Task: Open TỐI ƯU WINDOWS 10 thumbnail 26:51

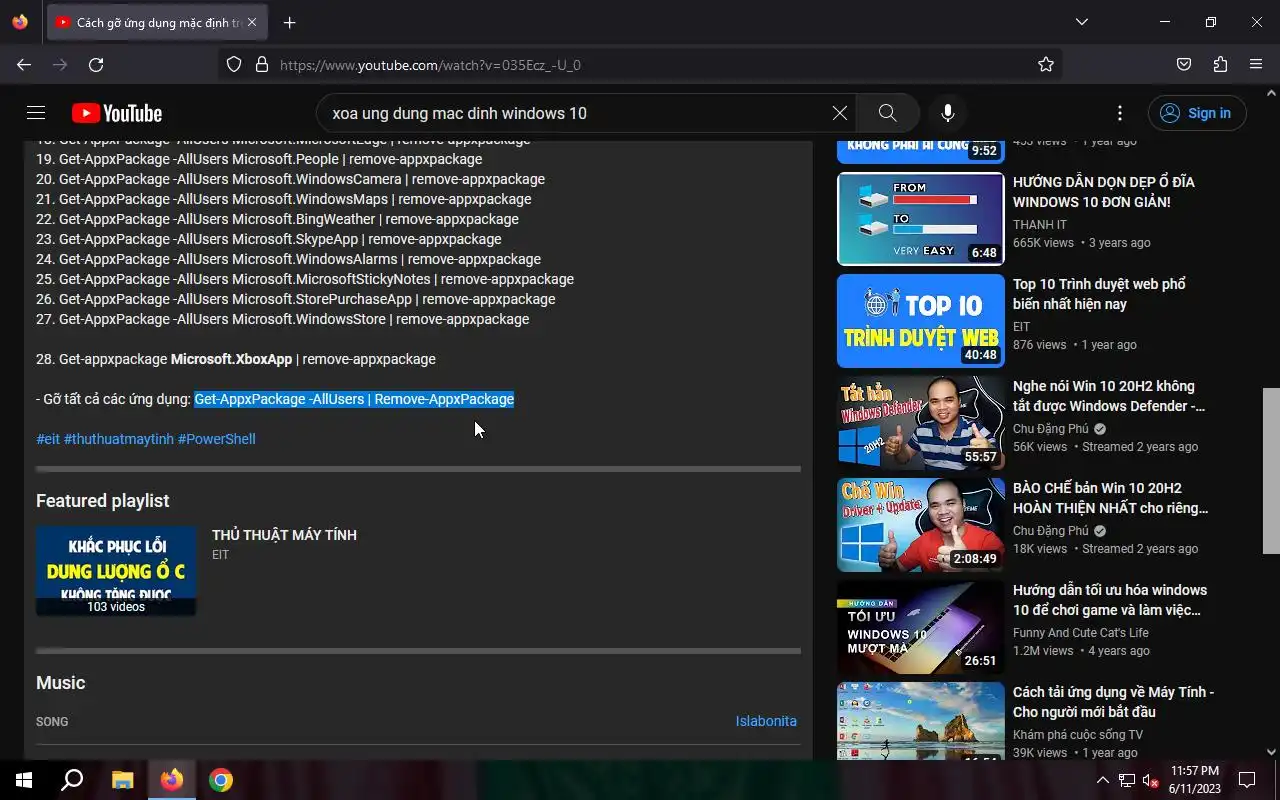Action: (920, 627)
